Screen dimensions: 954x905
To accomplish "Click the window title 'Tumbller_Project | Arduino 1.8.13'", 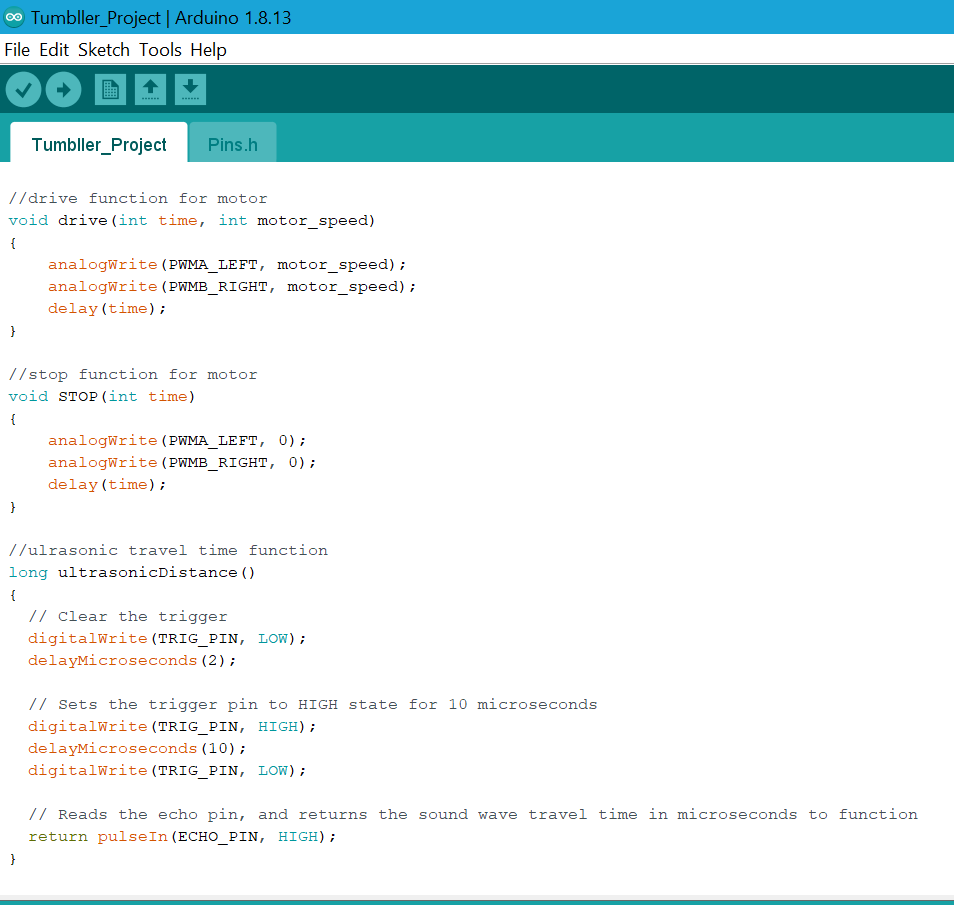I will (161, 18).
